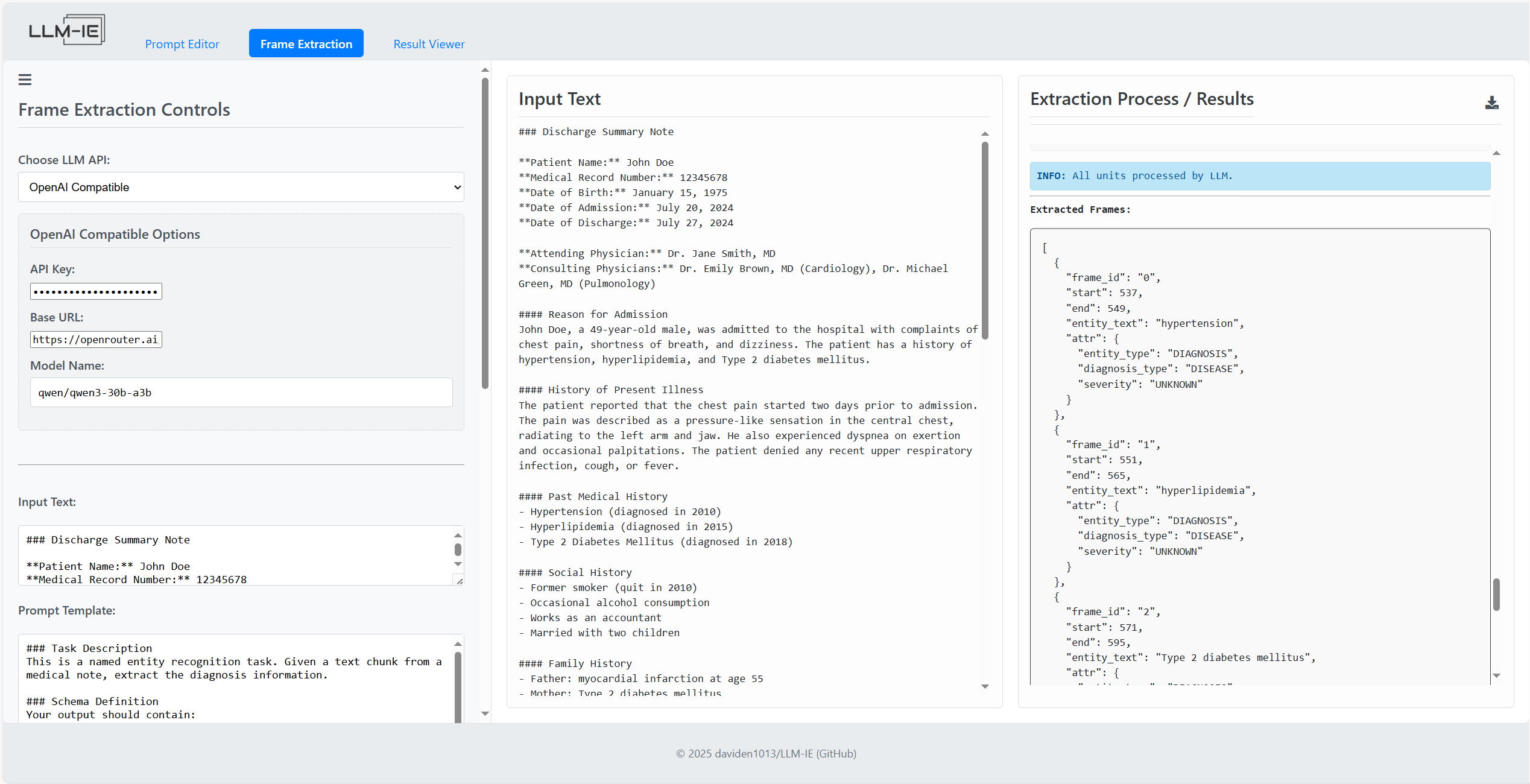Open the sidebar hamburger menu
The height and width of the screenshot is (784, 1530).
(x=25, y=79)
